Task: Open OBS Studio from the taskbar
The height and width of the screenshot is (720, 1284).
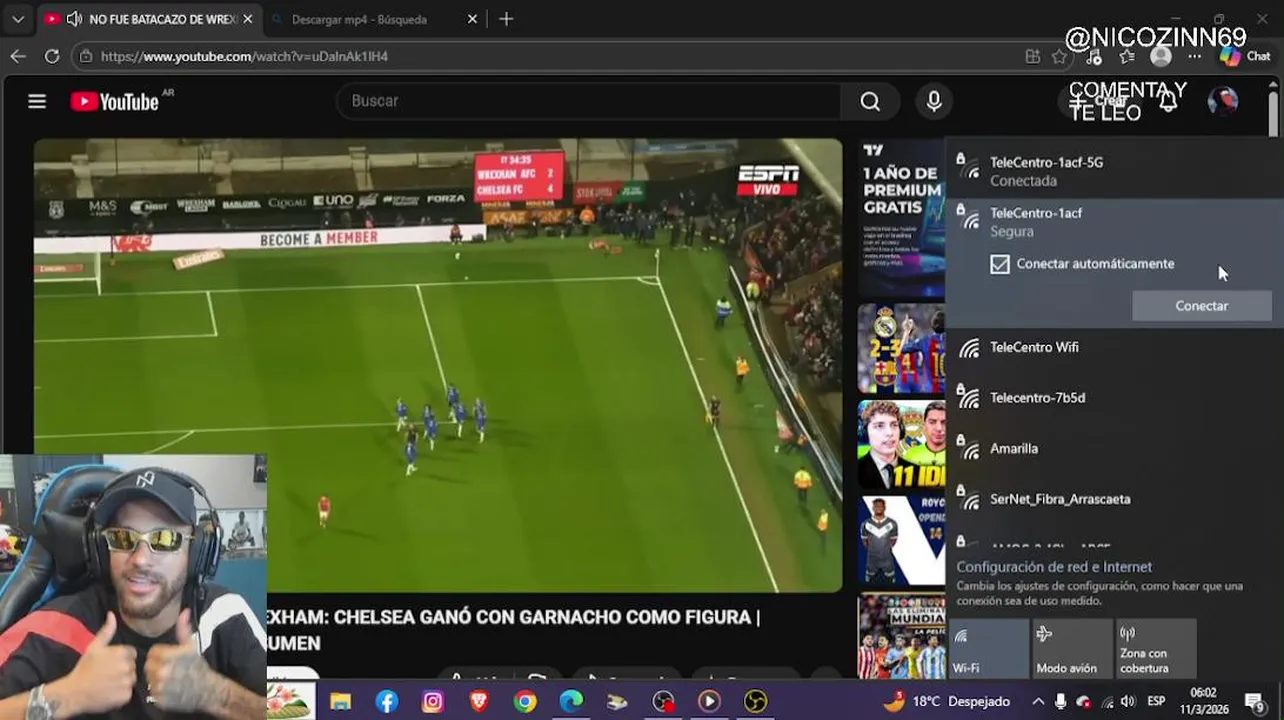Action: pyautogui.click(x=755, y=702)
